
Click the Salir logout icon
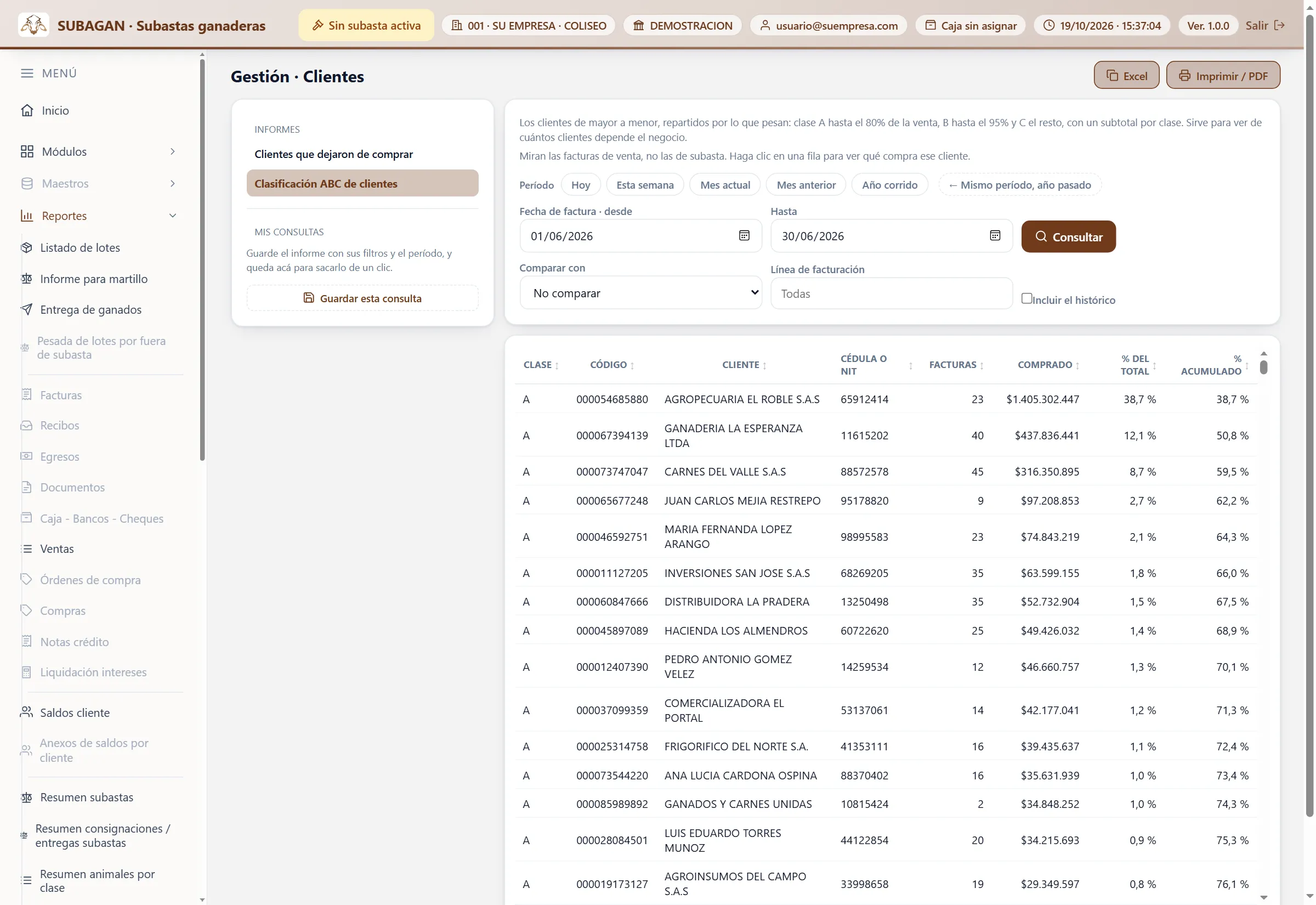click(1279, 25)
